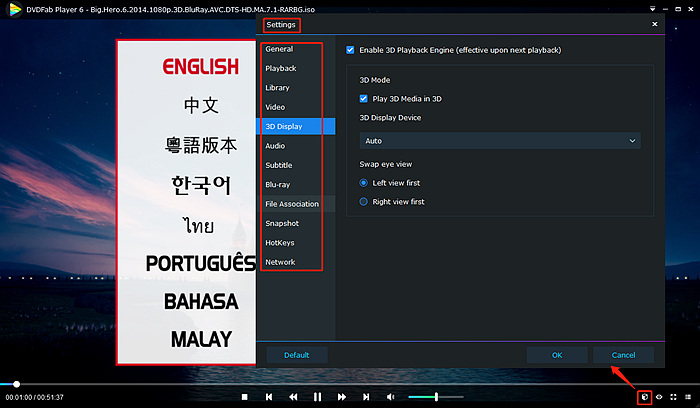Confirm settings with the OK button
The height and width of the screenshot is (408, 700).
click(x=557, y=355)
